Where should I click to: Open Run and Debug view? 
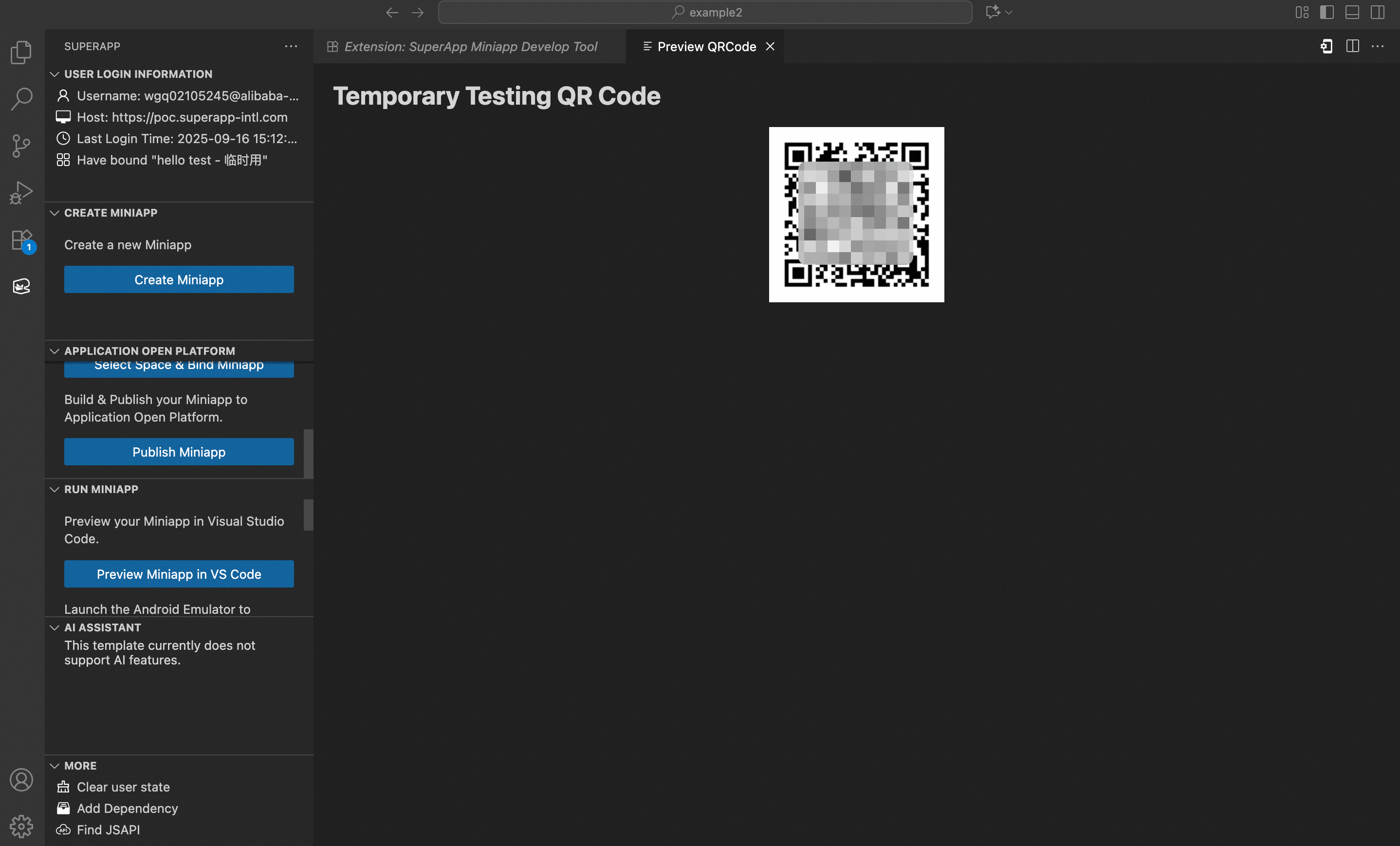[21, 193]
